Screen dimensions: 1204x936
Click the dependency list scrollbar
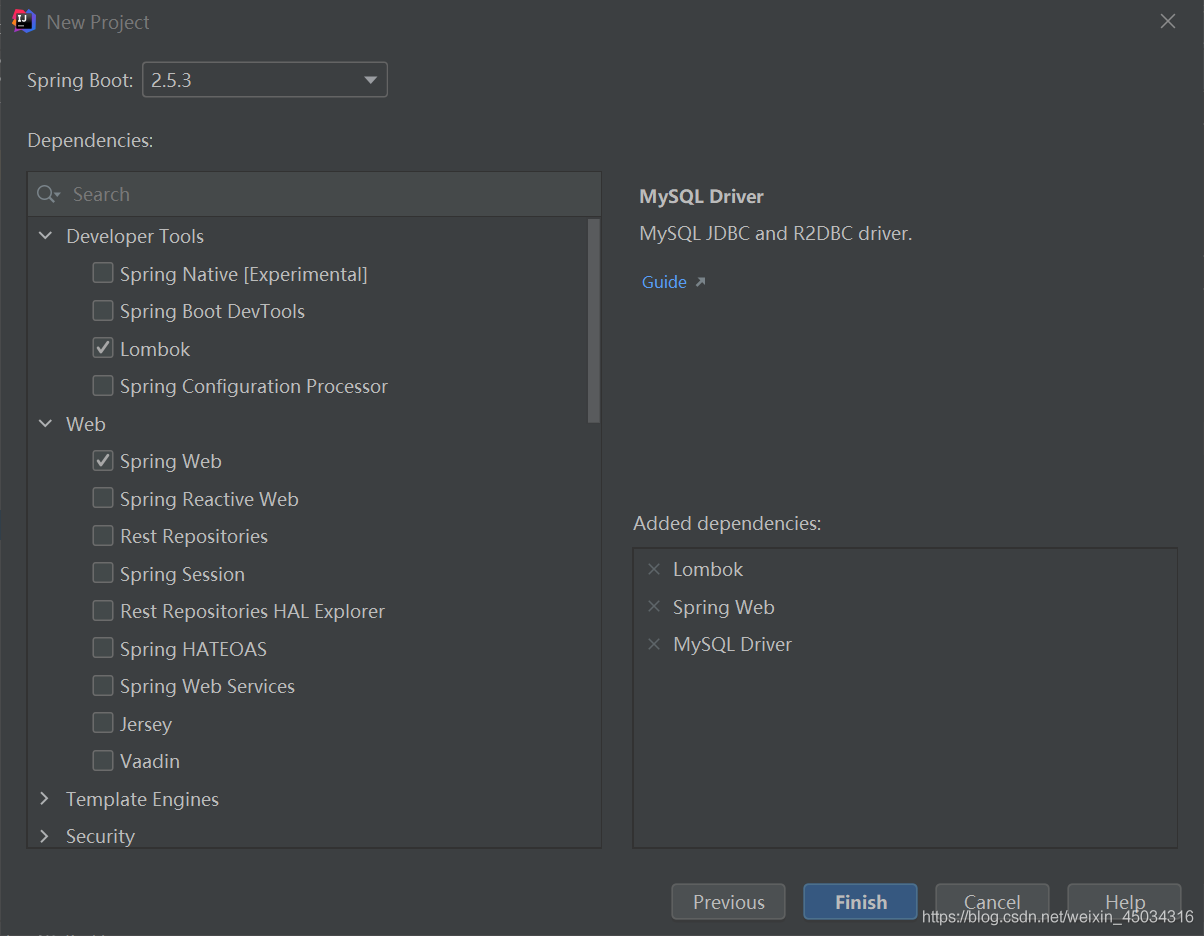click(594, 320)
